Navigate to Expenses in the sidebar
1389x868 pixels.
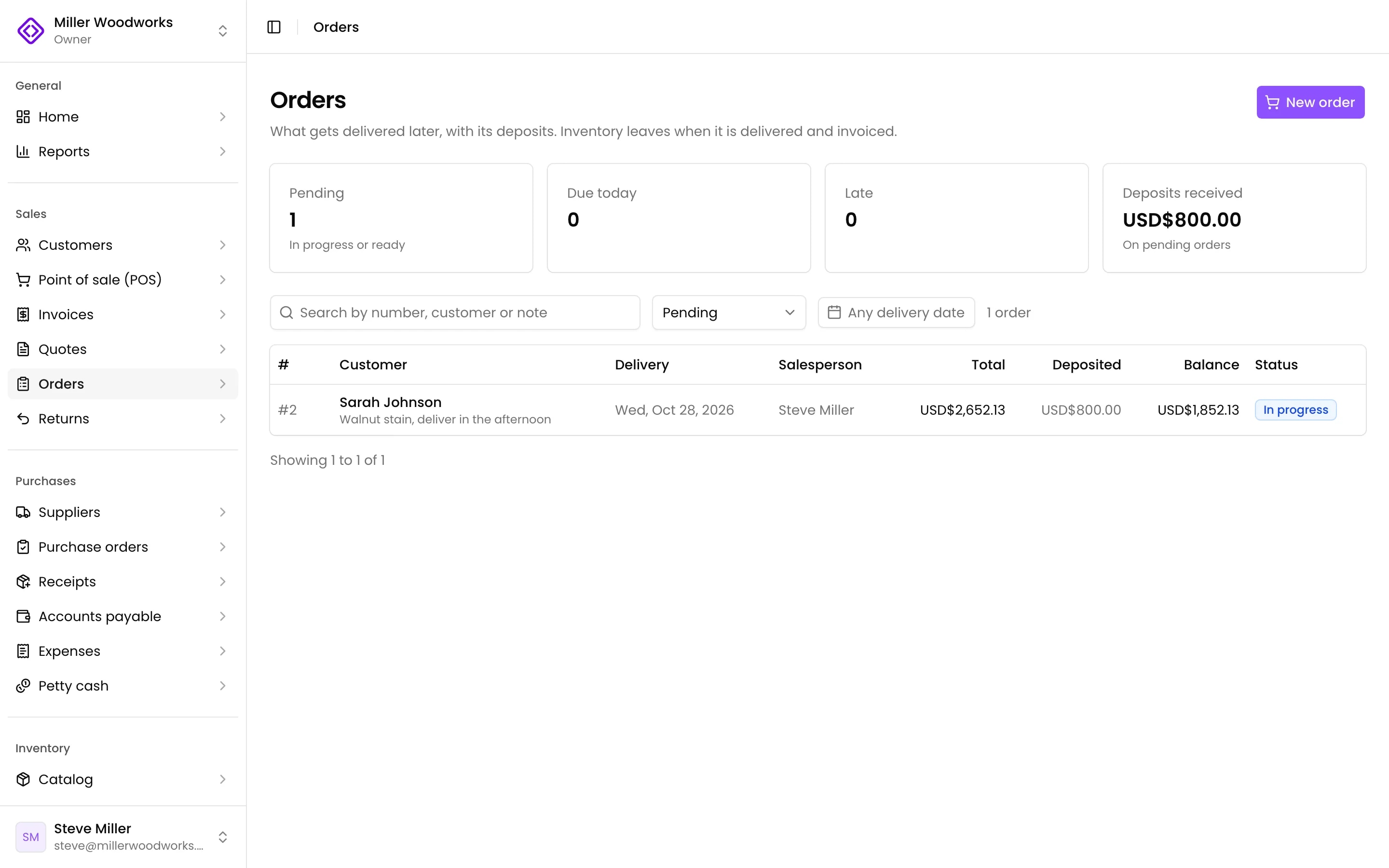tap(123, 651)
